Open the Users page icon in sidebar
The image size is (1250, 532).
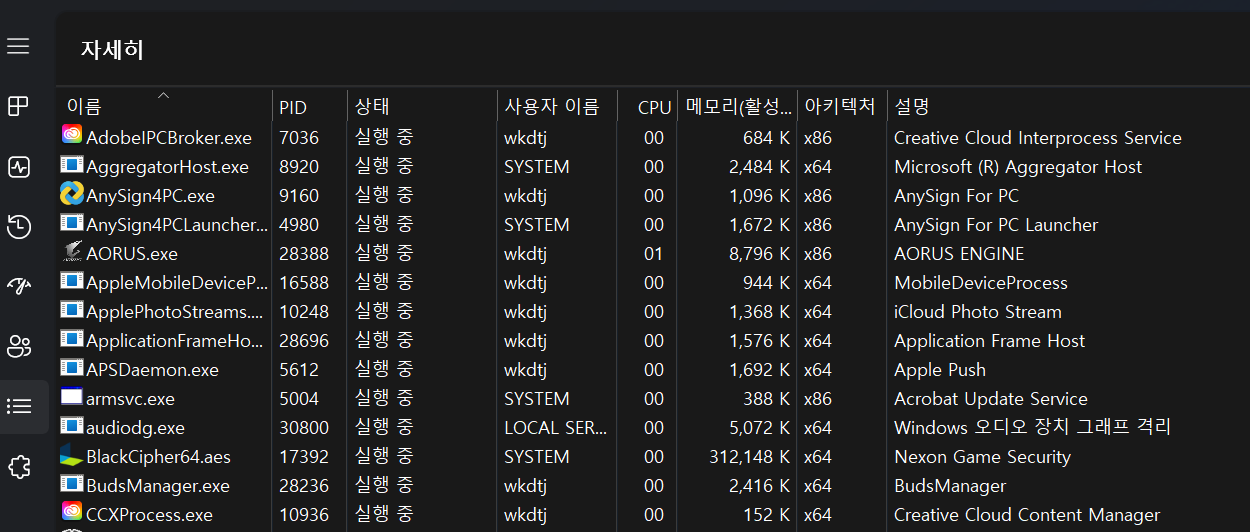(x=18, y=347)
